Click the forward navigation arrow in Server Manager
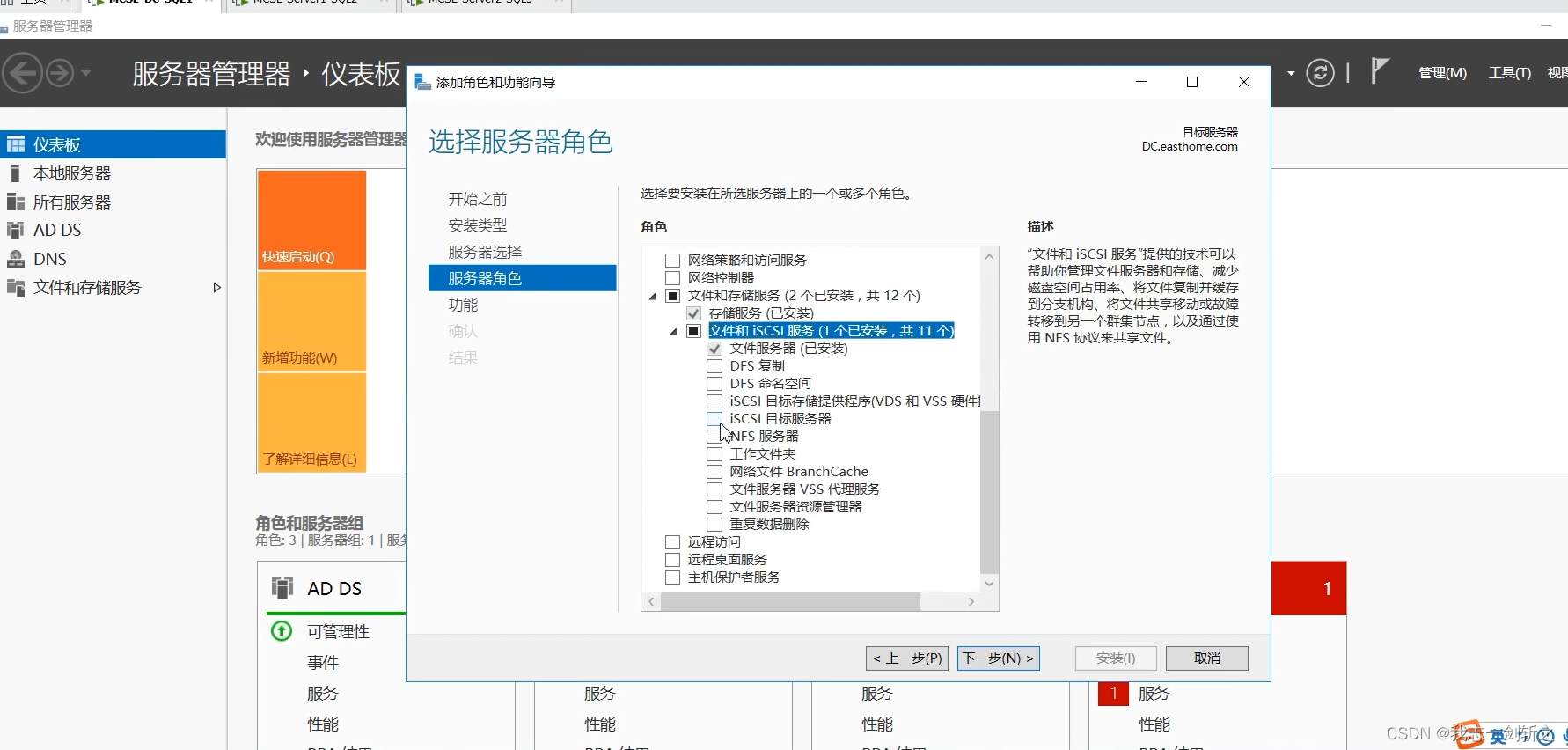 (x=60, y=72)
